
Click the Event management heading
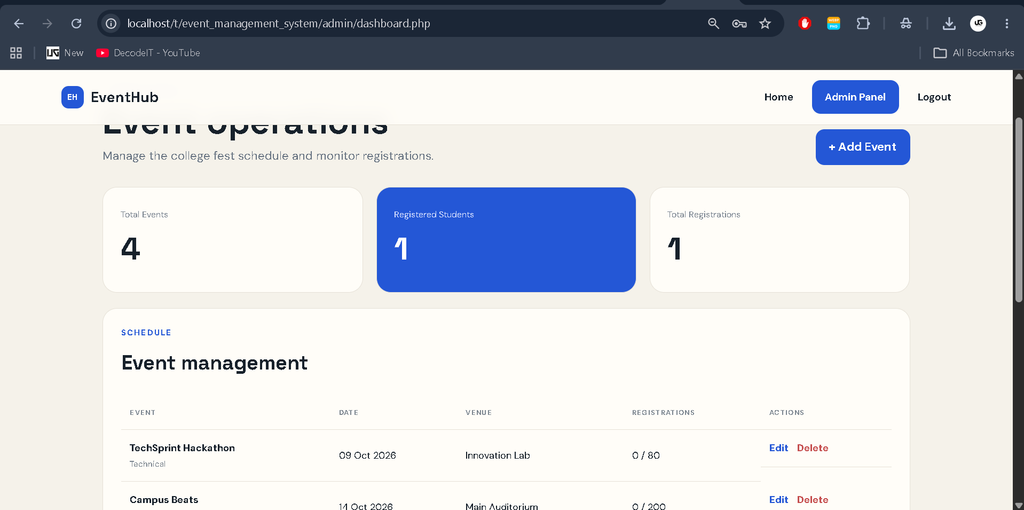(214, 363)
